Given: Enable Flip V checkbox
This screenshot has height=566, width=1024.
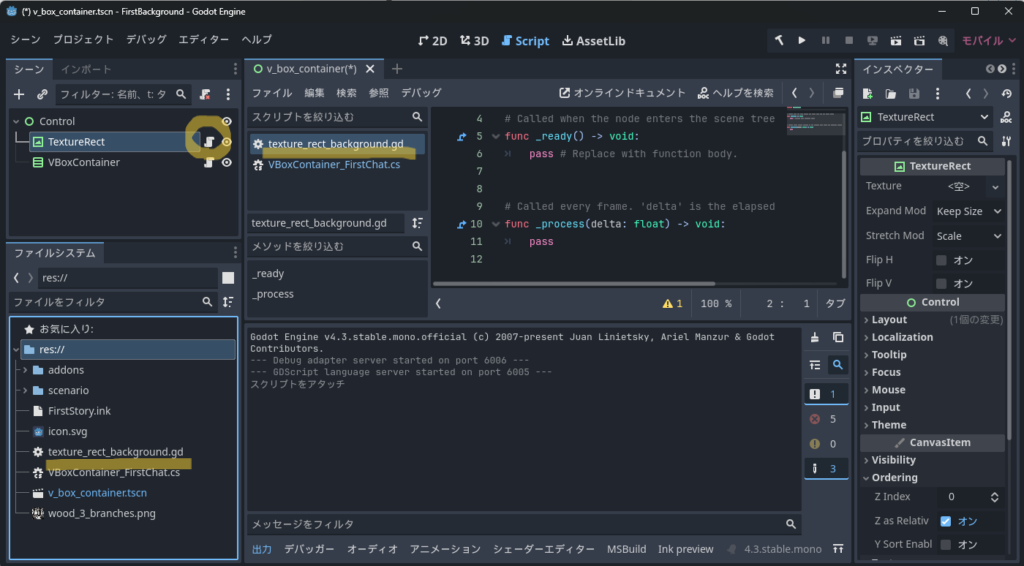Looking at the screenshot, I should [941, 283].
